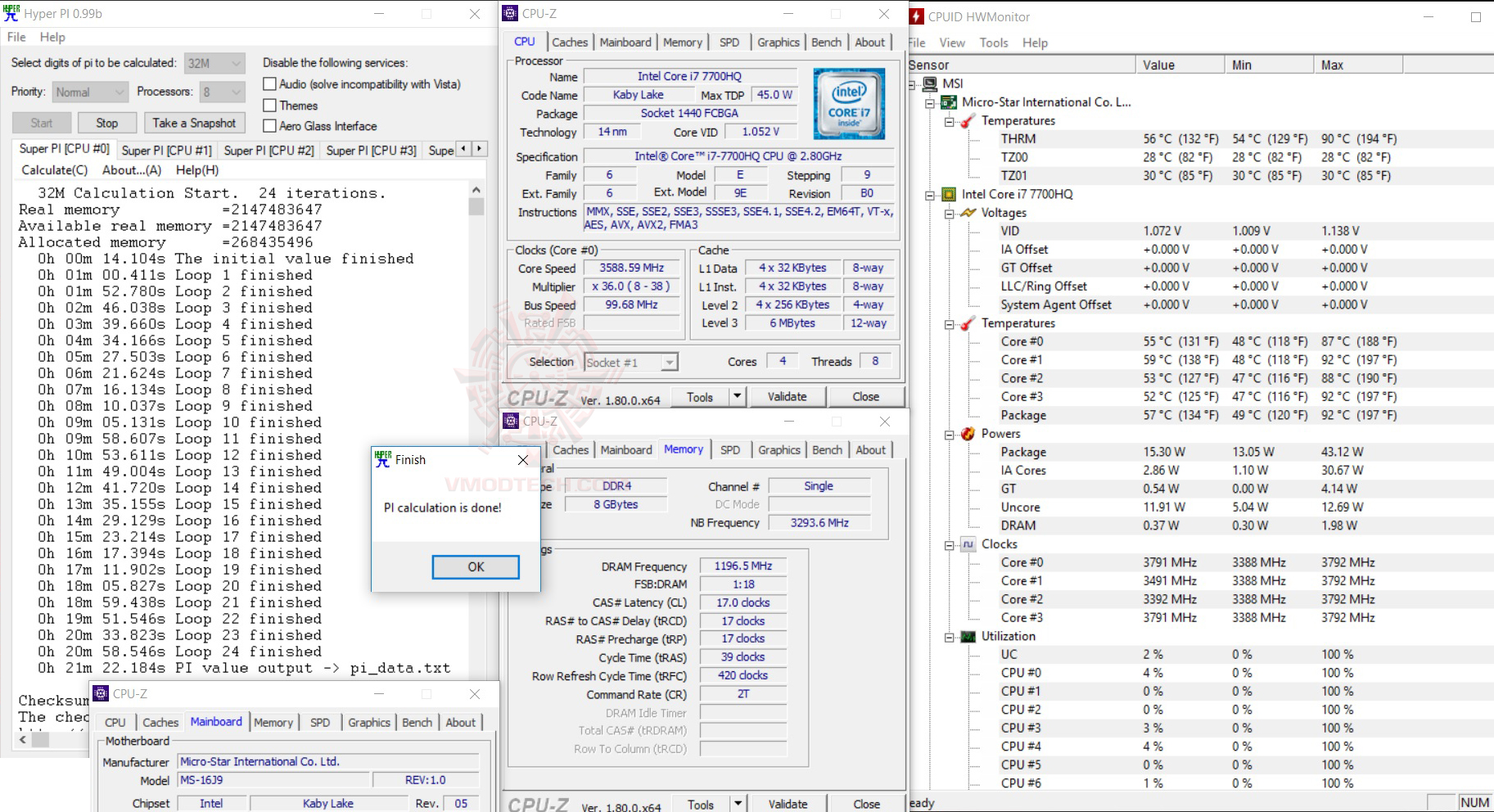Open the Socket #1 selection dropdown

pos(631,363)
